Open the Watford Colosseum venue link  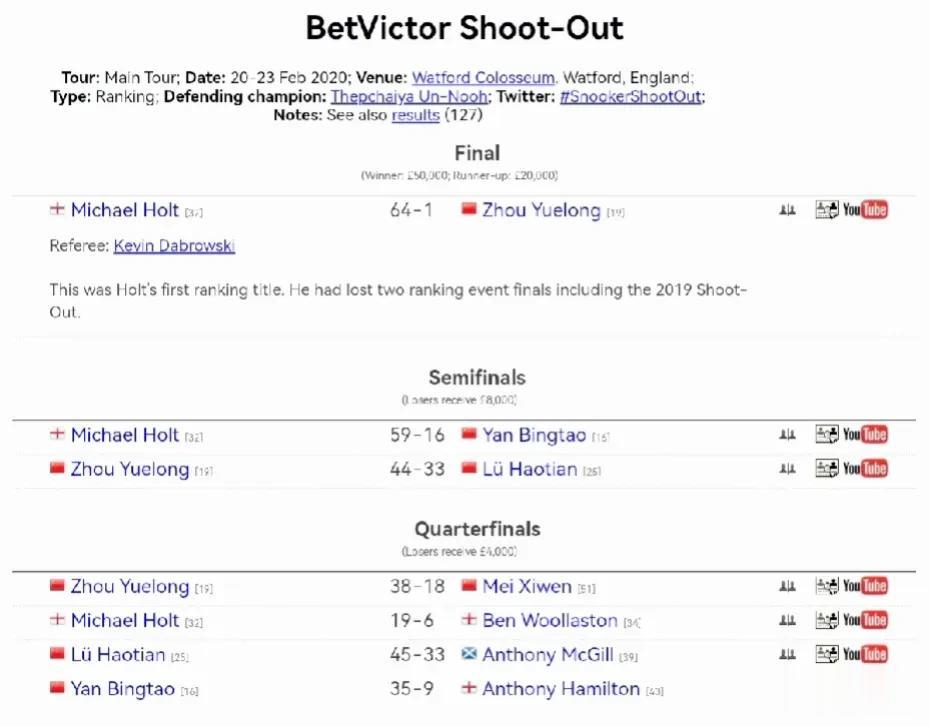[x=483, y=78]
